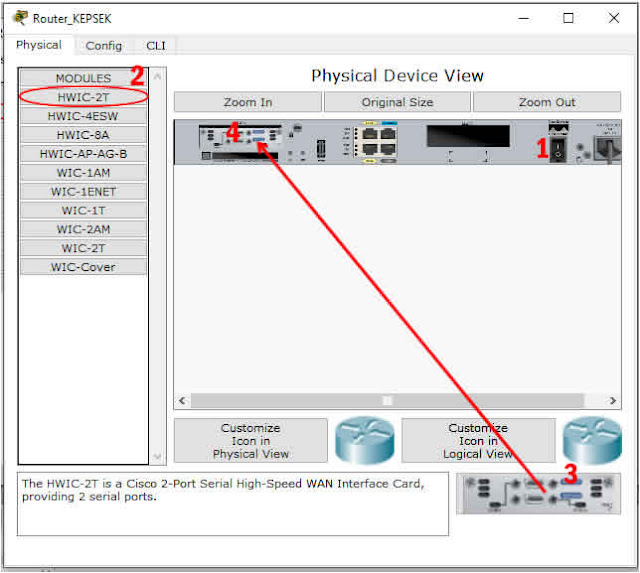The image size is (640, 573).
Task: Choose the WIC-2AM module
Action: (x=83, y=229)
